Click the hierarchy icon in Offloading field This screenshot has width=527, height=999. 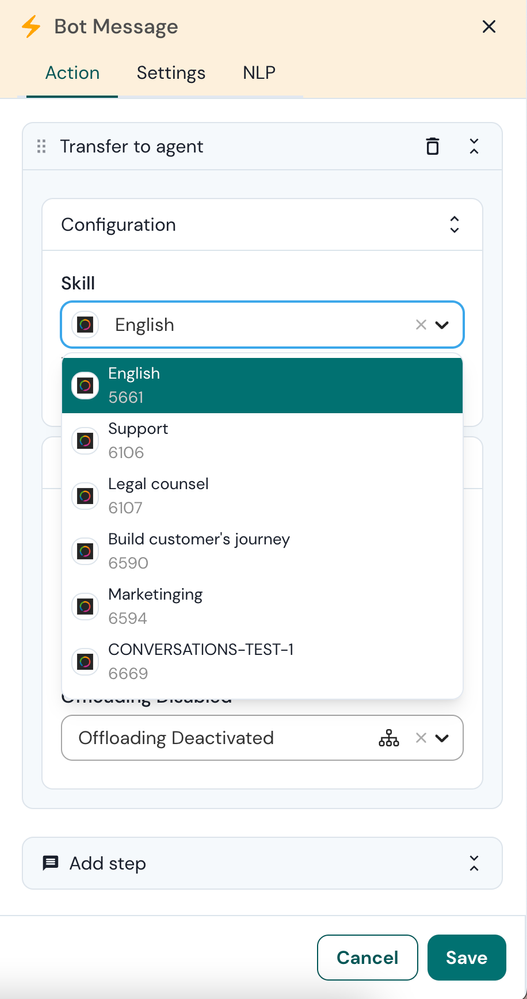(389, 738)
